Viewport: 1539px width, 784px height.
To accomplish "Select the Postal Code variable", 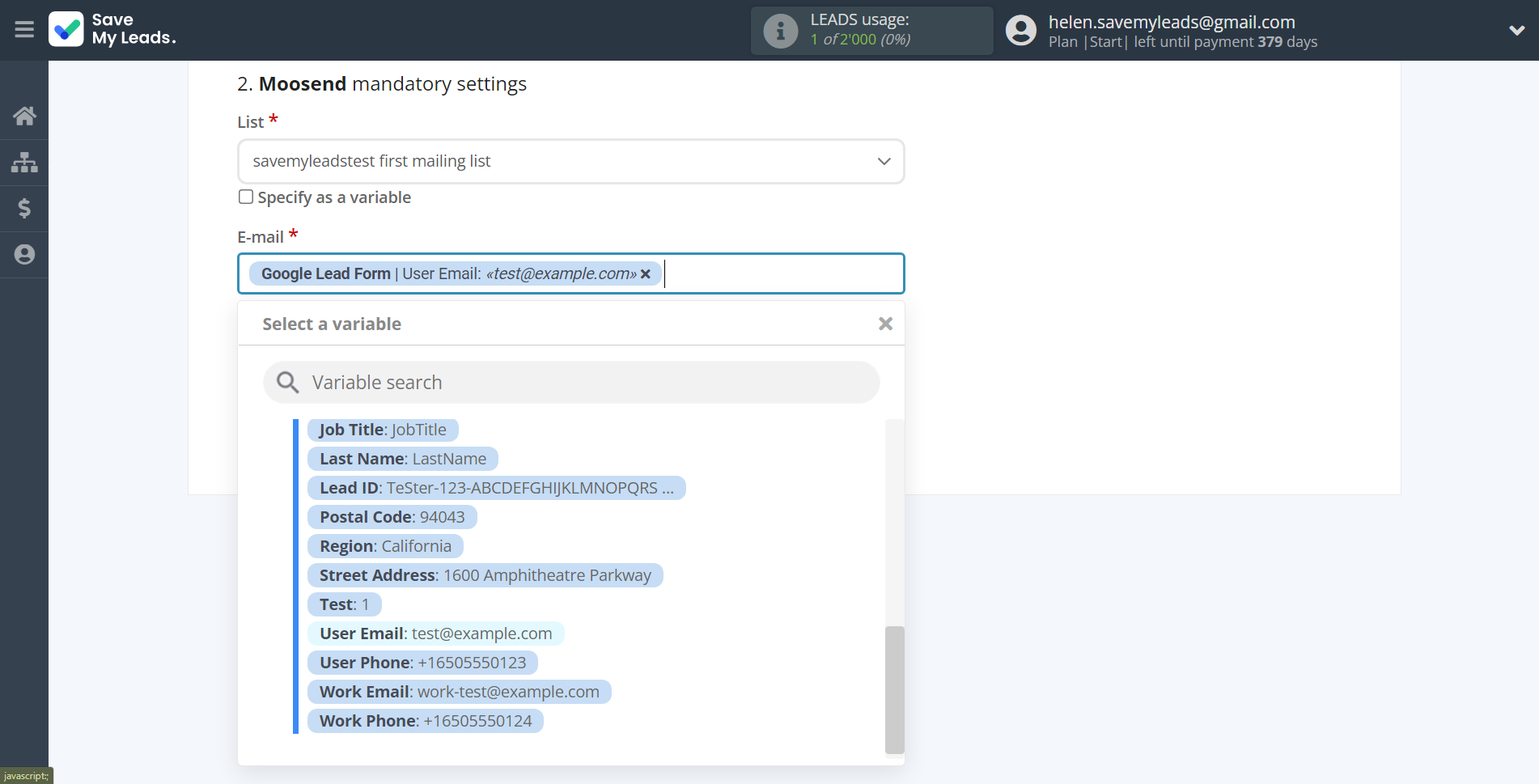I will tap(392, 517).
